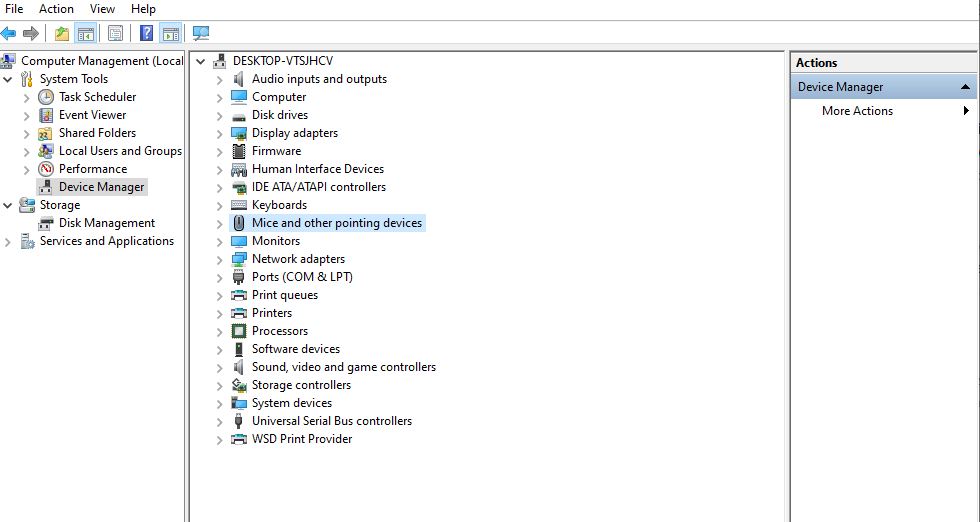Select the 'Processors' text

click(x=279, y=331)
